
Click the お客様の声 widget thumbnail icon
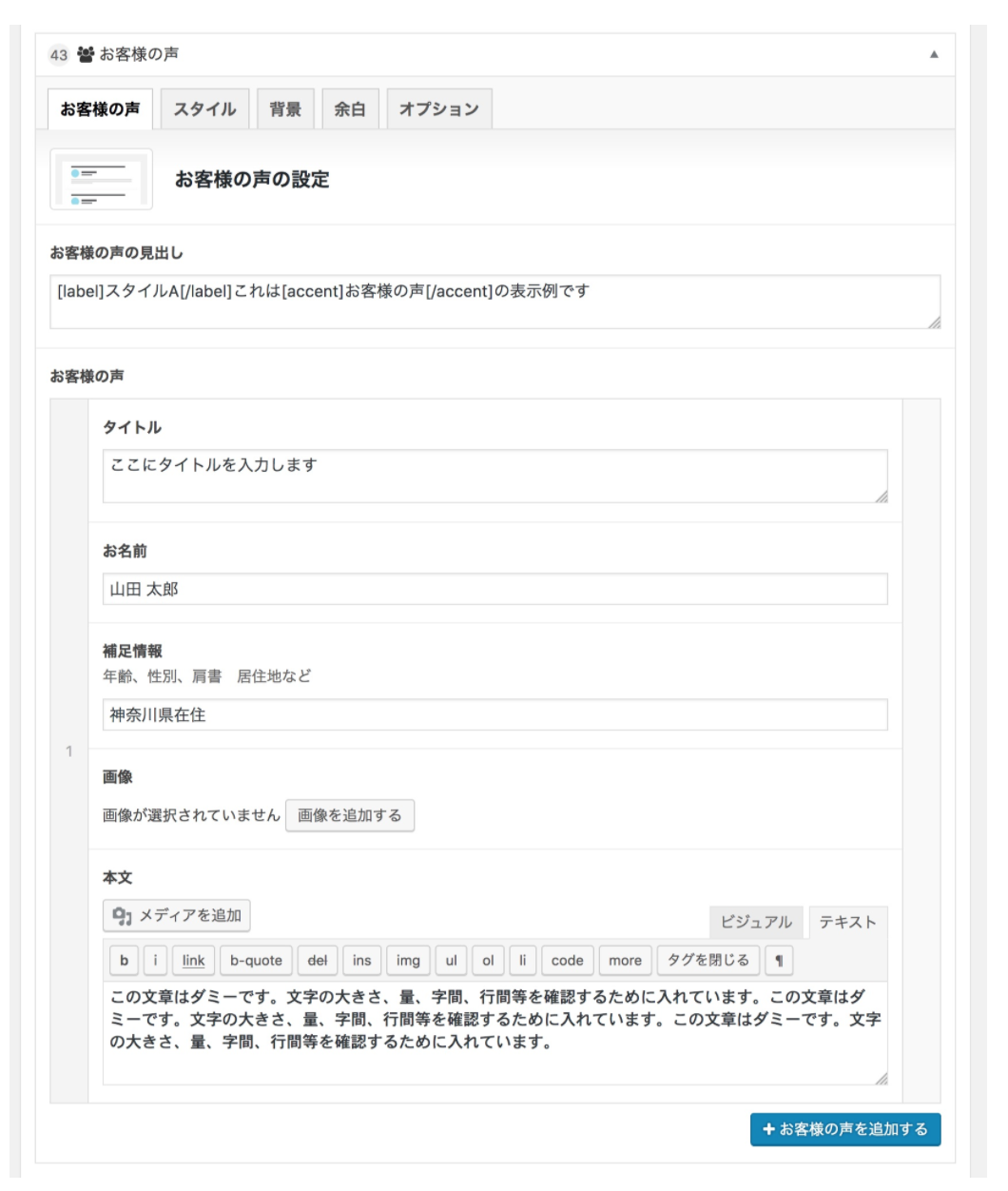tap(101, 179)
